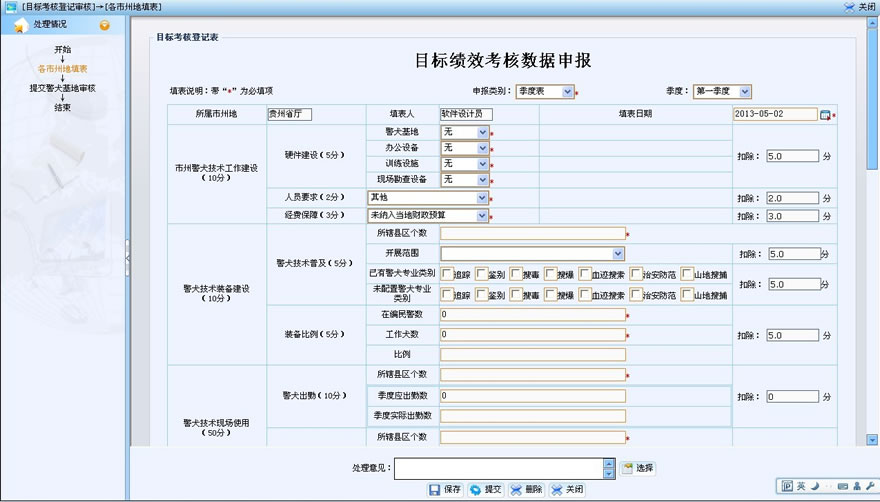Click the 比例 input field

[533, 354]
